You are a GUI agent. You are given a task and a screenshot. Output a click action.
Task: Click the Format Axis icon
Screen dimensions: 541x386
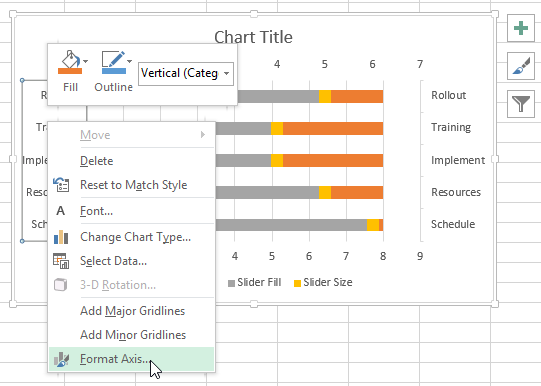tap(61, 359)
